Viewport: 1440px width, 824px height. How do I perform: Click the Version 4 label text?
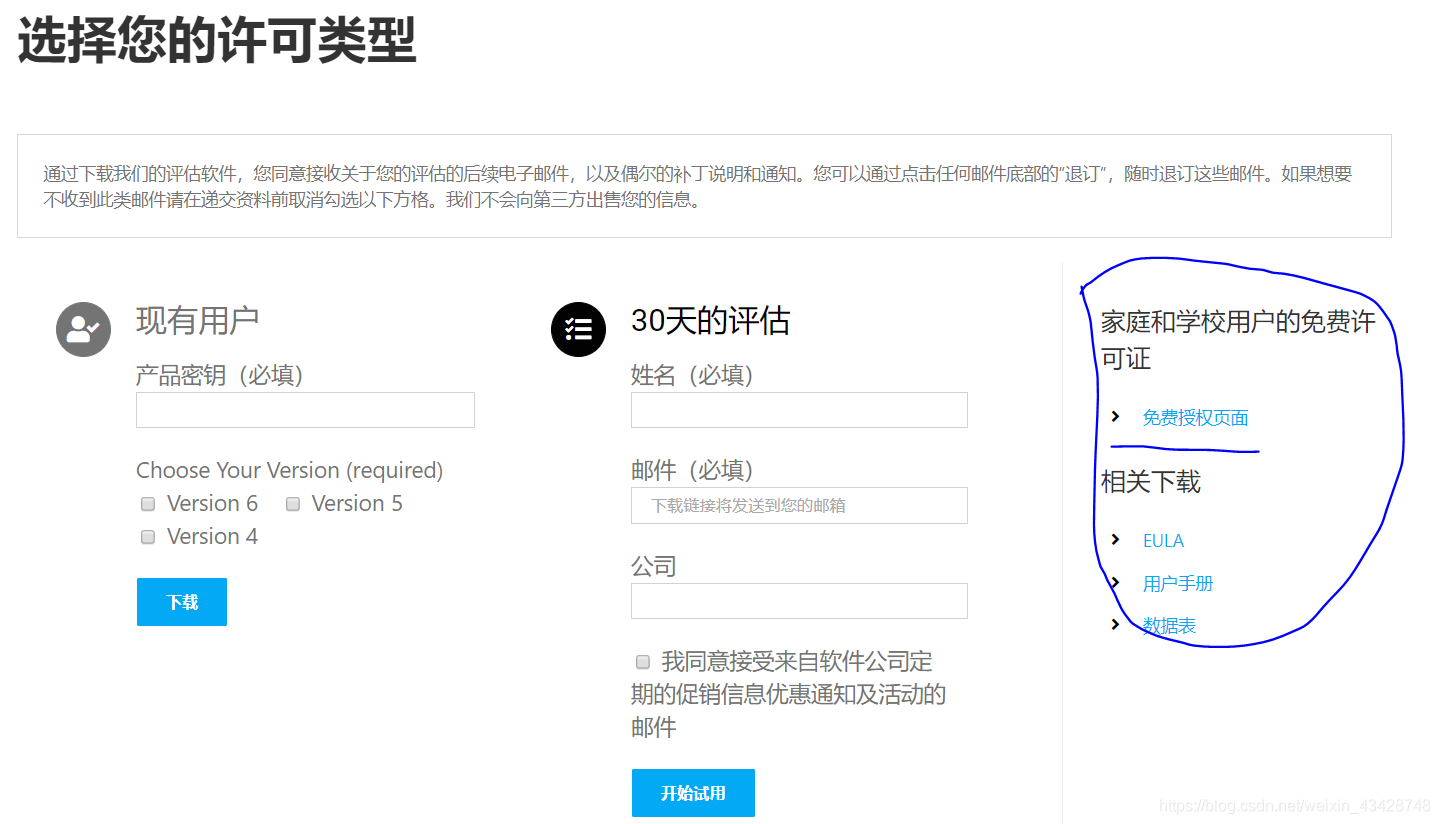pyautogui.click(x=212, y=536)
